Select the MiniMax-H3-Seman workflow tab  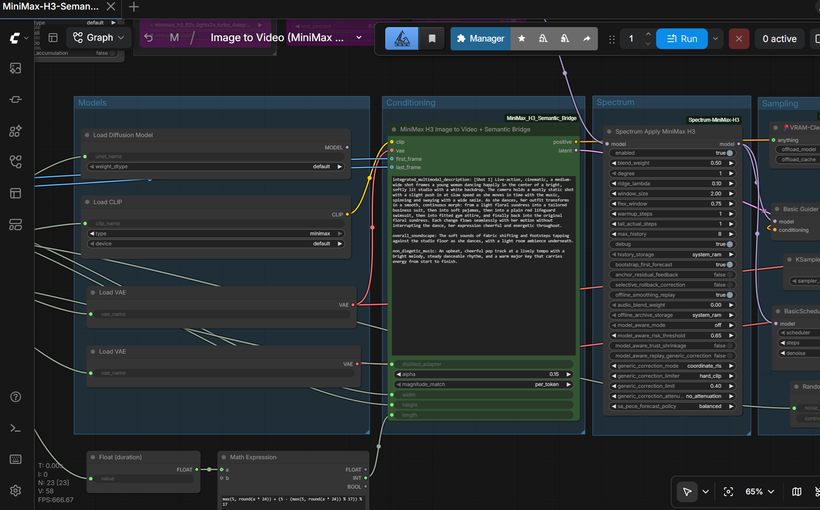click(50, 7)
